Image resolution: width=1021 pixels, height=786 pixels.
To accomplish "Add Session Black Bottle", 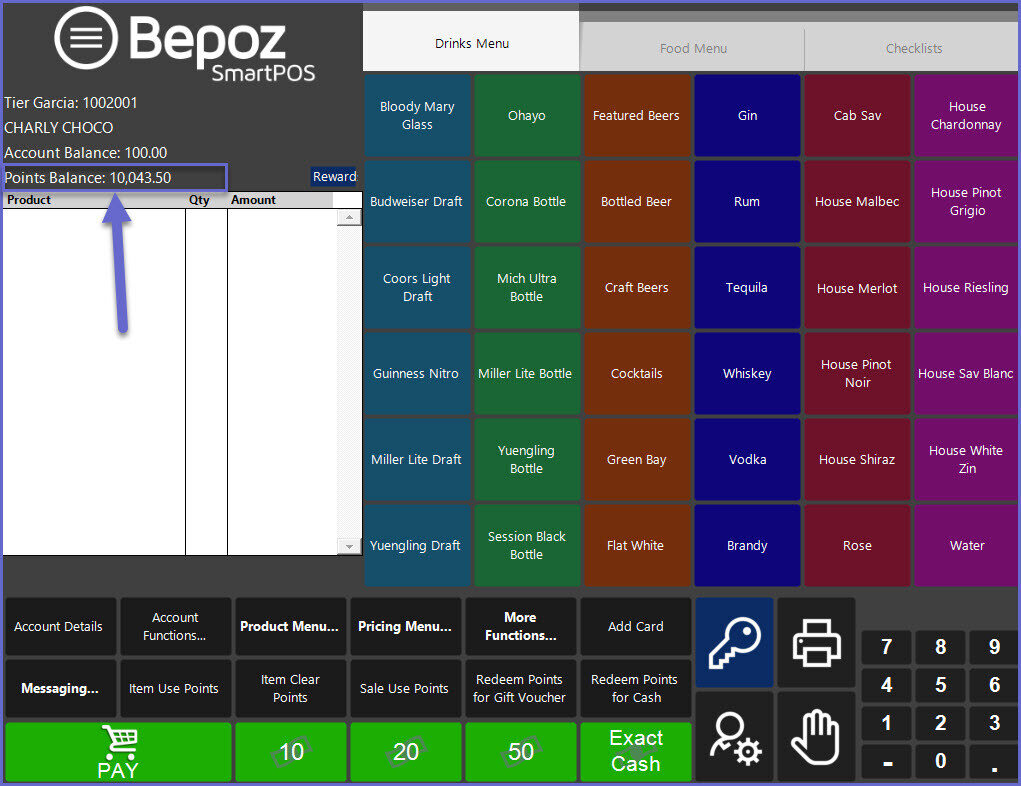I will click(x=527, y=545).
